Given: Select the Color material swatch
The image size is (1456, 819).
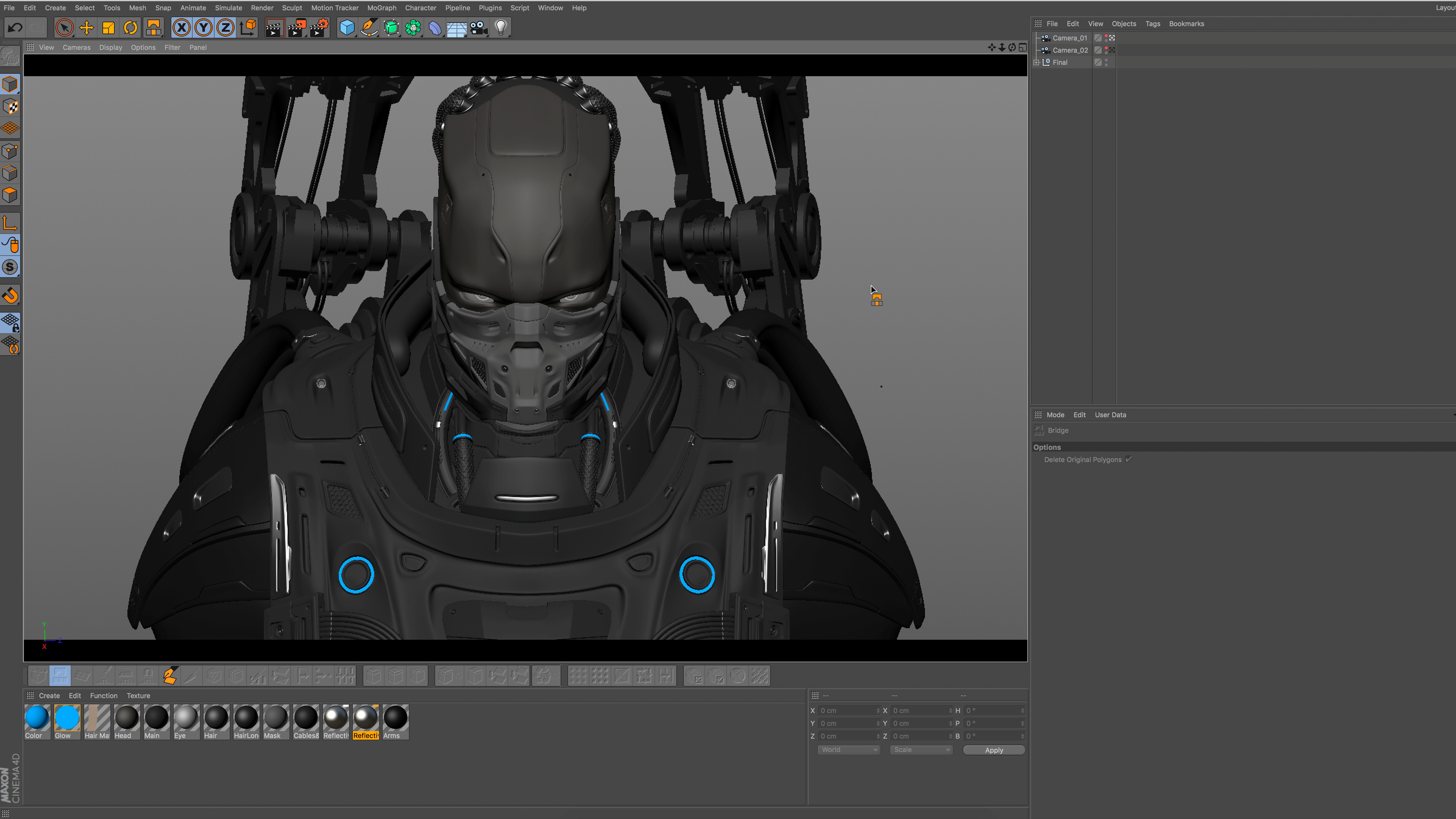Looking at the screenshot, I should tap(37, 722).
